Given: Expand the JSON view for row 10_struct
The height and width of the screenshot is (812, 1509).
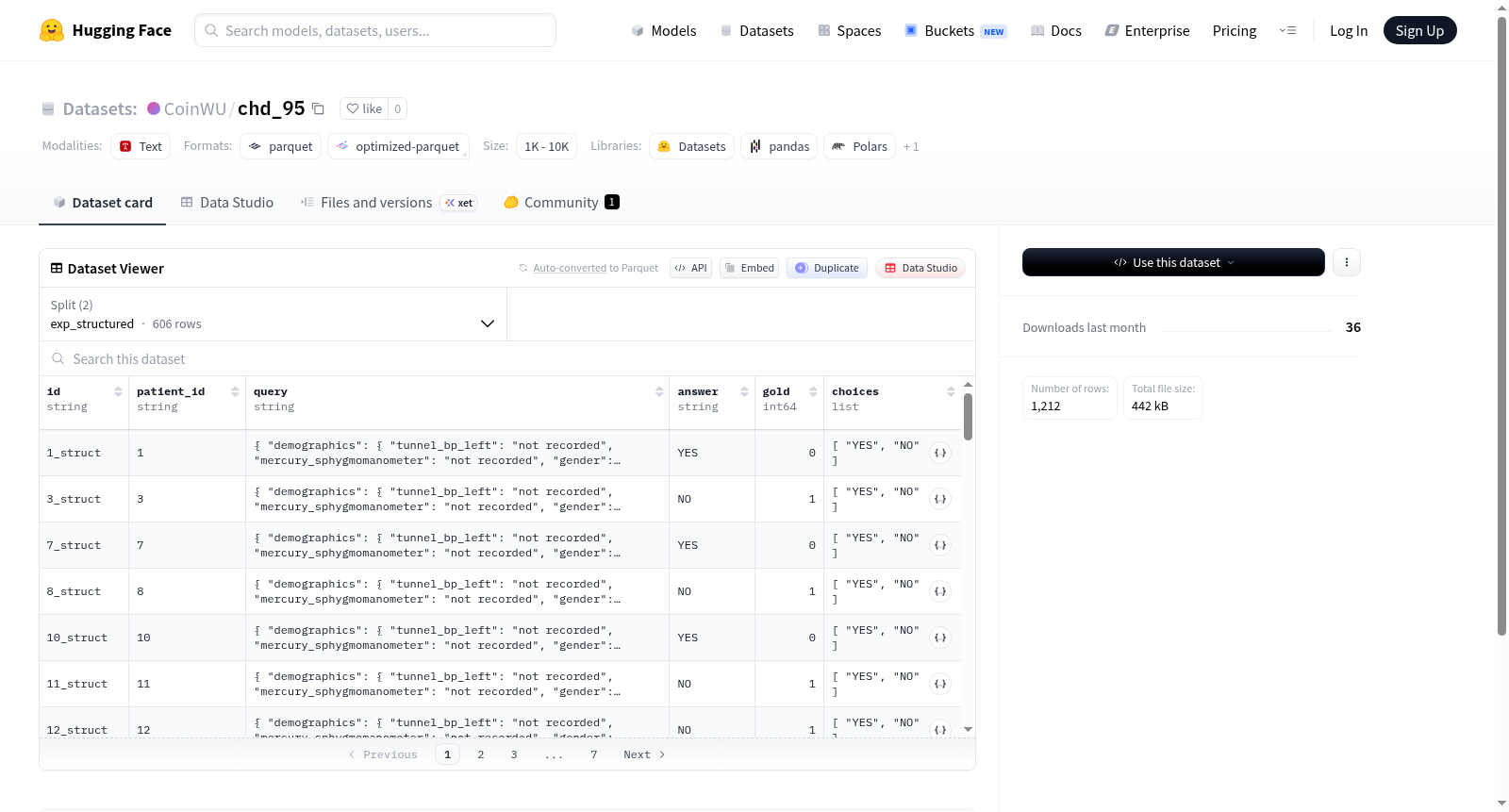Looking at the screenshot, I should click(940, 638).
